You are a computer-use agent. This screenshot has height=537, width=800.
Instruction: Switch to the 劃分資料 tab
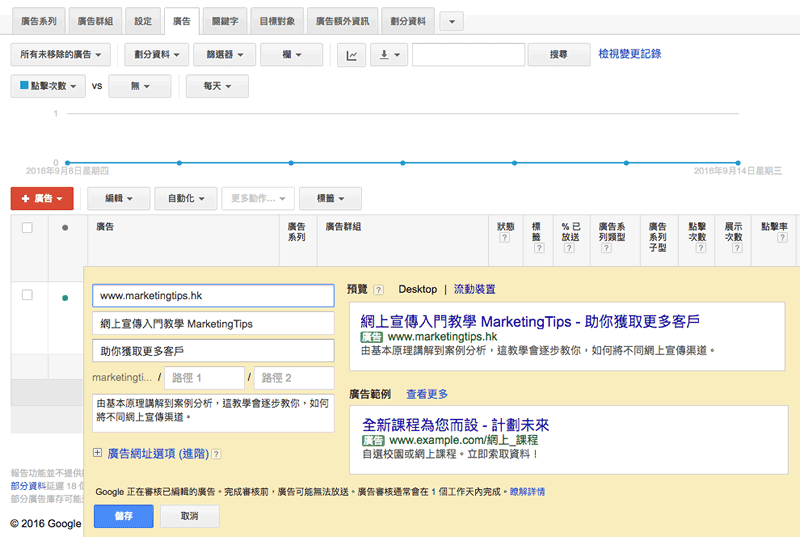408,21
